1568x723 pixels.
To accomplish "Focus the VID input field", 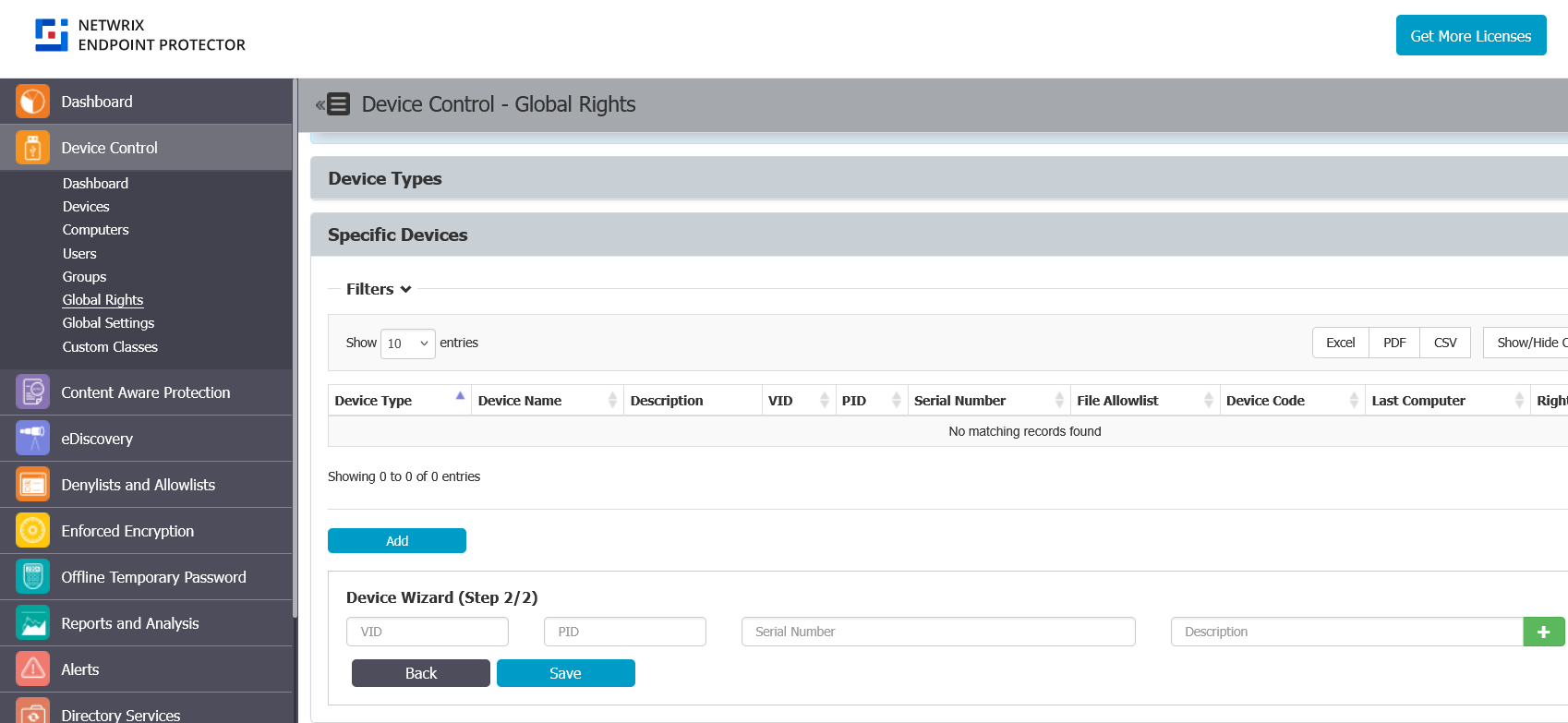I will (428, 632).
